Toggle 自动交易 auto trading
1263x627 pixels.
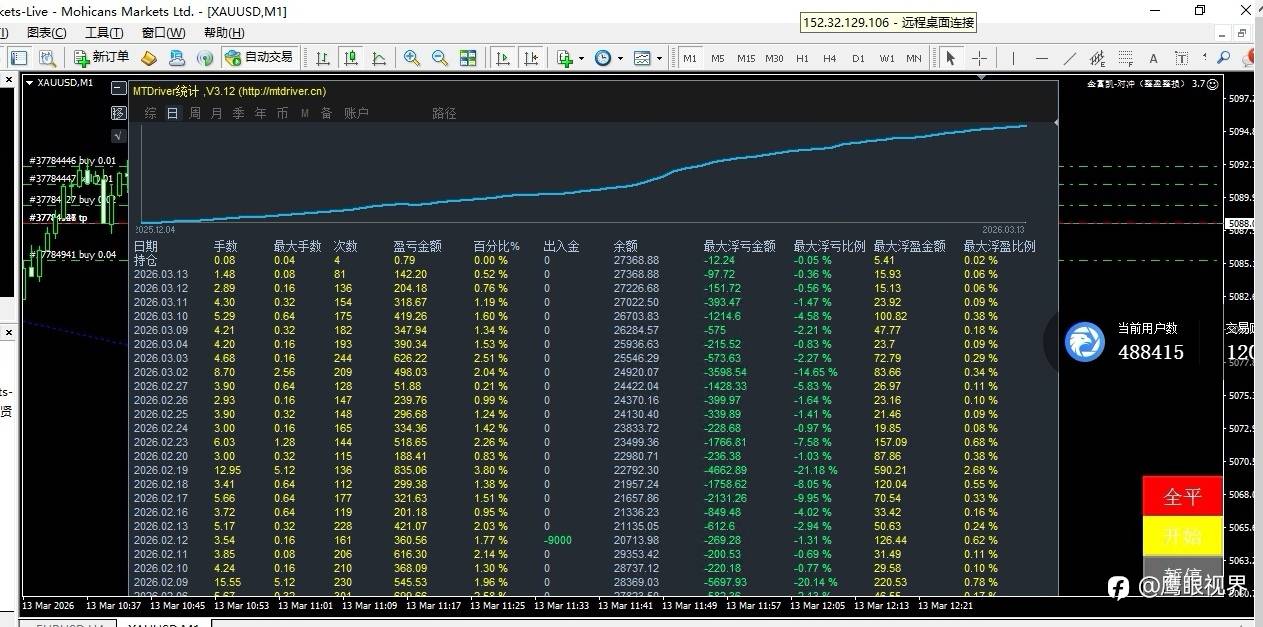(x=261, y=58)
